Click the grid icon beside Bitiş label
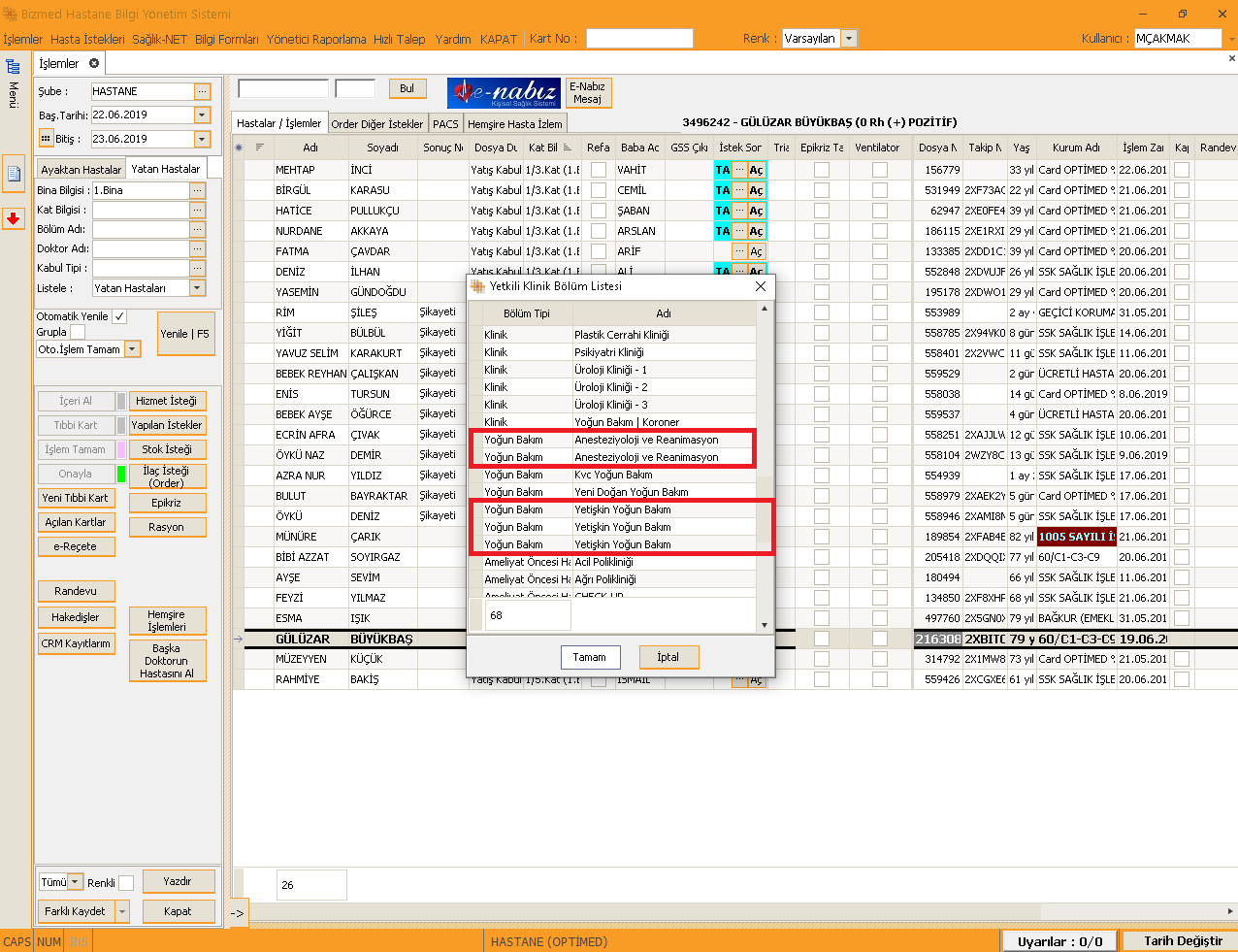The height and width of the screenshot is (952, 1238). [46, 139]
